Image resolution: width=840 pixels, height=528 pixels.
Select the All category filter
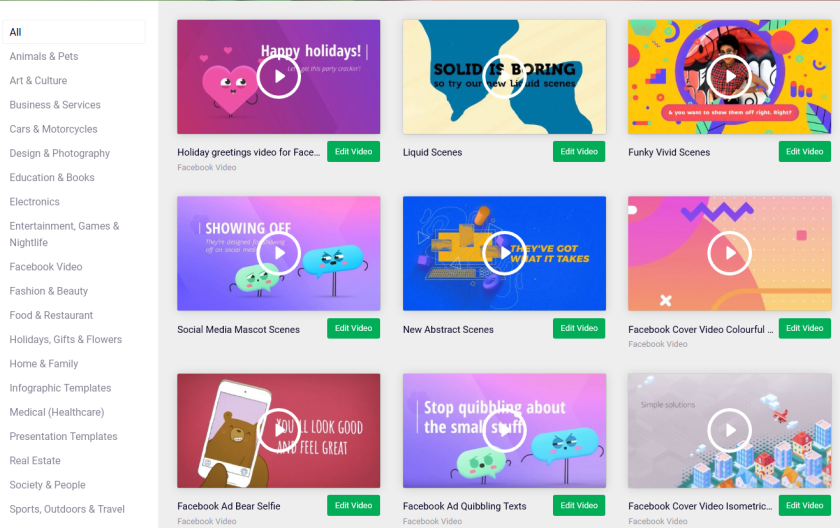74,32
